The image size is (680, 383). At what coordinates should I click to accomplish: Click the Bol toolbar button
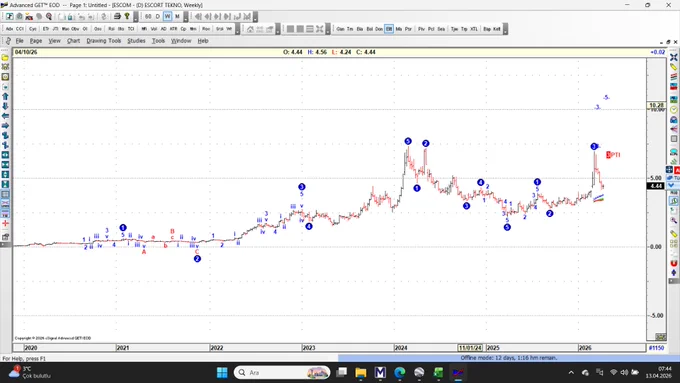(x=369, y=29)
